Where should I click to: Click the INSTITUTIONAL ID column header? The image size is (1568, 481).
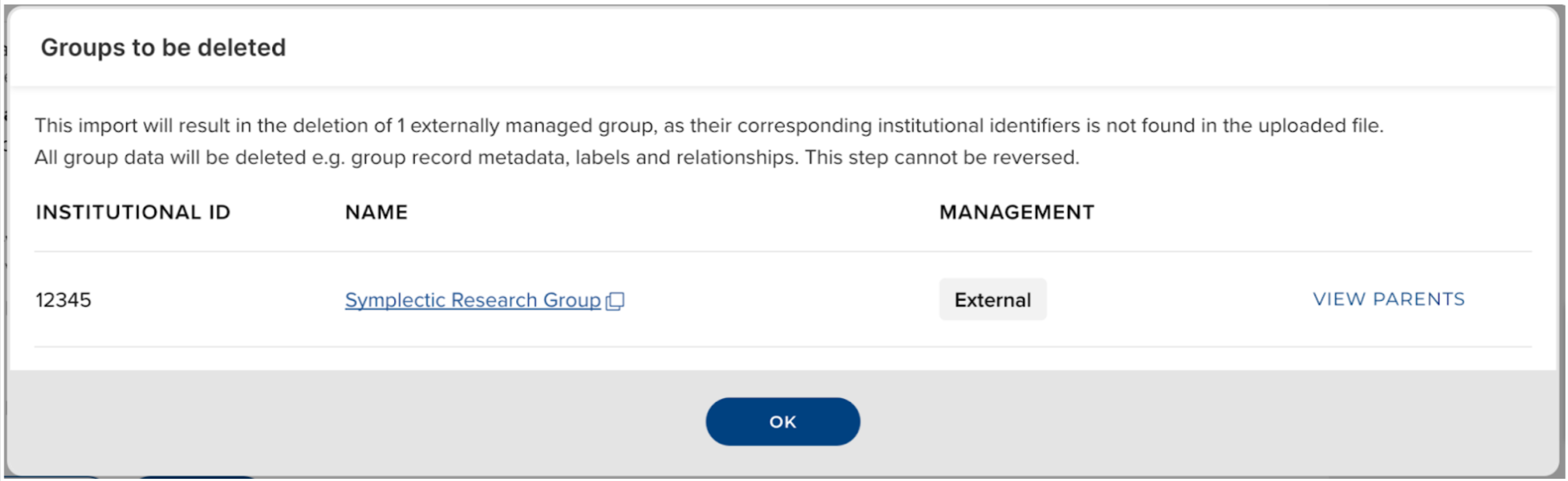coord(133,212)
